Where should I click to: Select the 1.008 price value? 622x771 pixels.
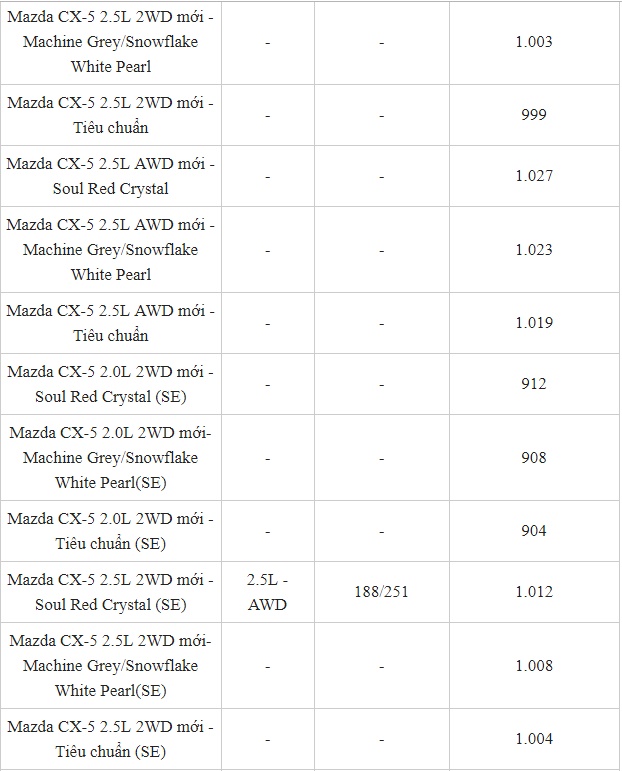(533, 666)
